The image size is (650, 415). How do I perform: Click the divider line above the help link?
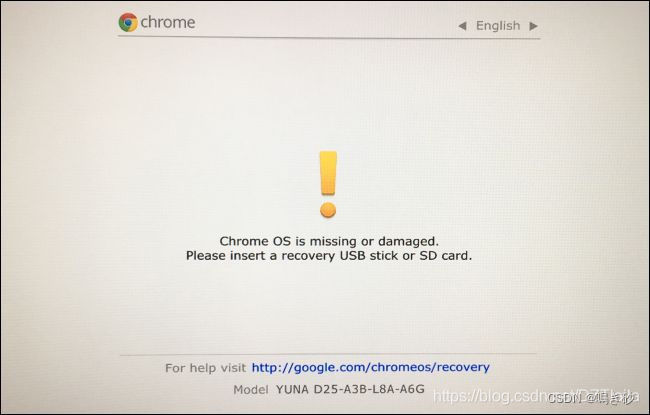point(328,354)
